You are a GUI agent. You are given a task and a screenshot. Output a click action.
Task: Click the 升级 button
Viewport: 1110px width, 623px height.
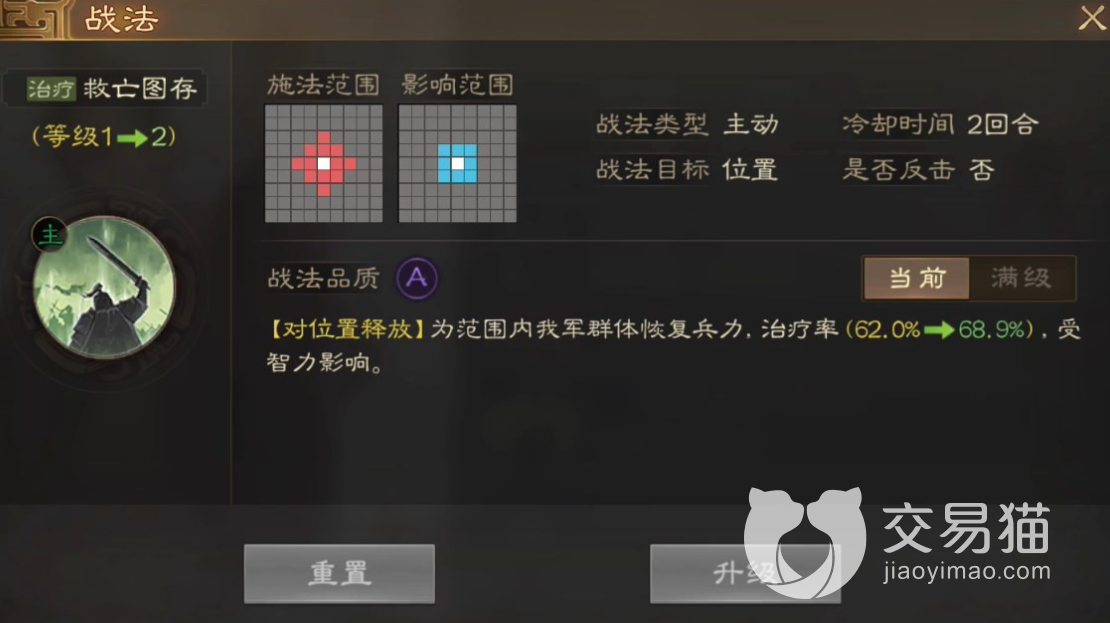point(745,573)
